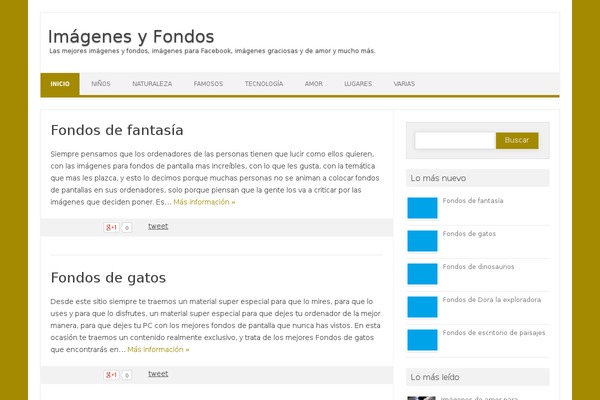Open the Lugares category
600x400 pixels.
(x=358, y=84)
